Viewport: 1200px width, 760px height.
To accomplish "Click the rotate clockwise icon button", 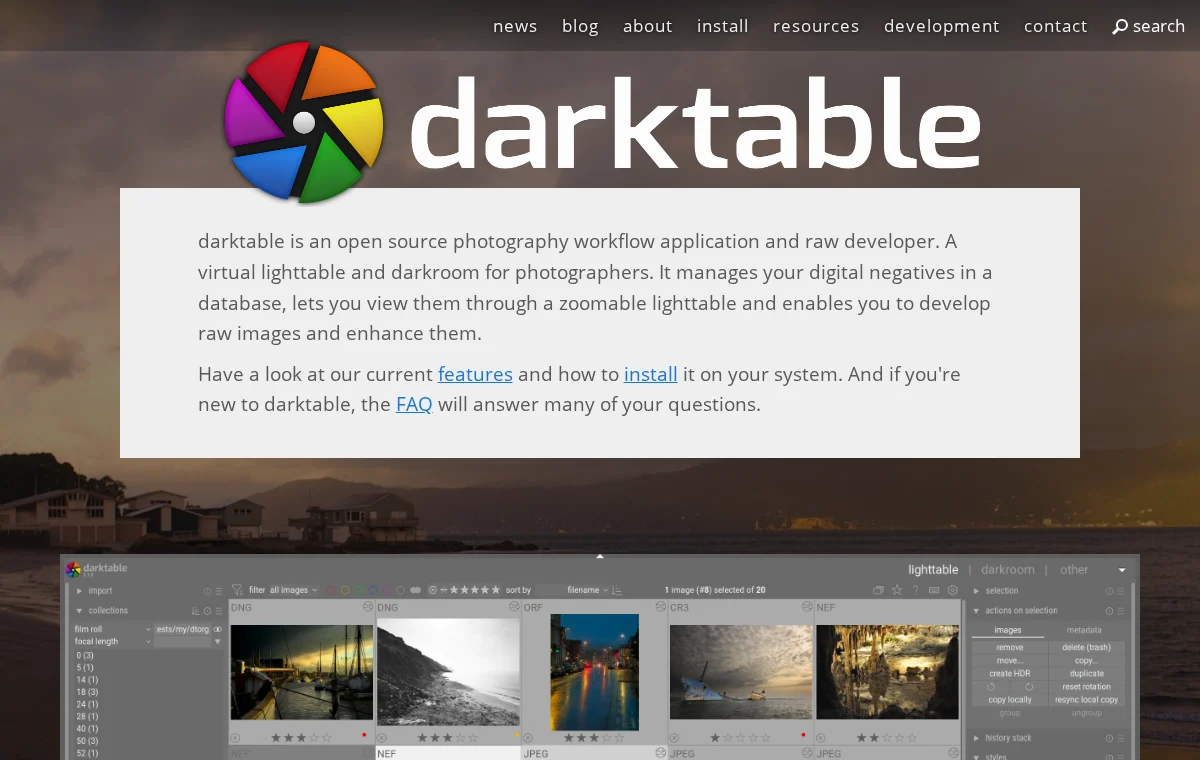I will click(x=1029, y=687).
